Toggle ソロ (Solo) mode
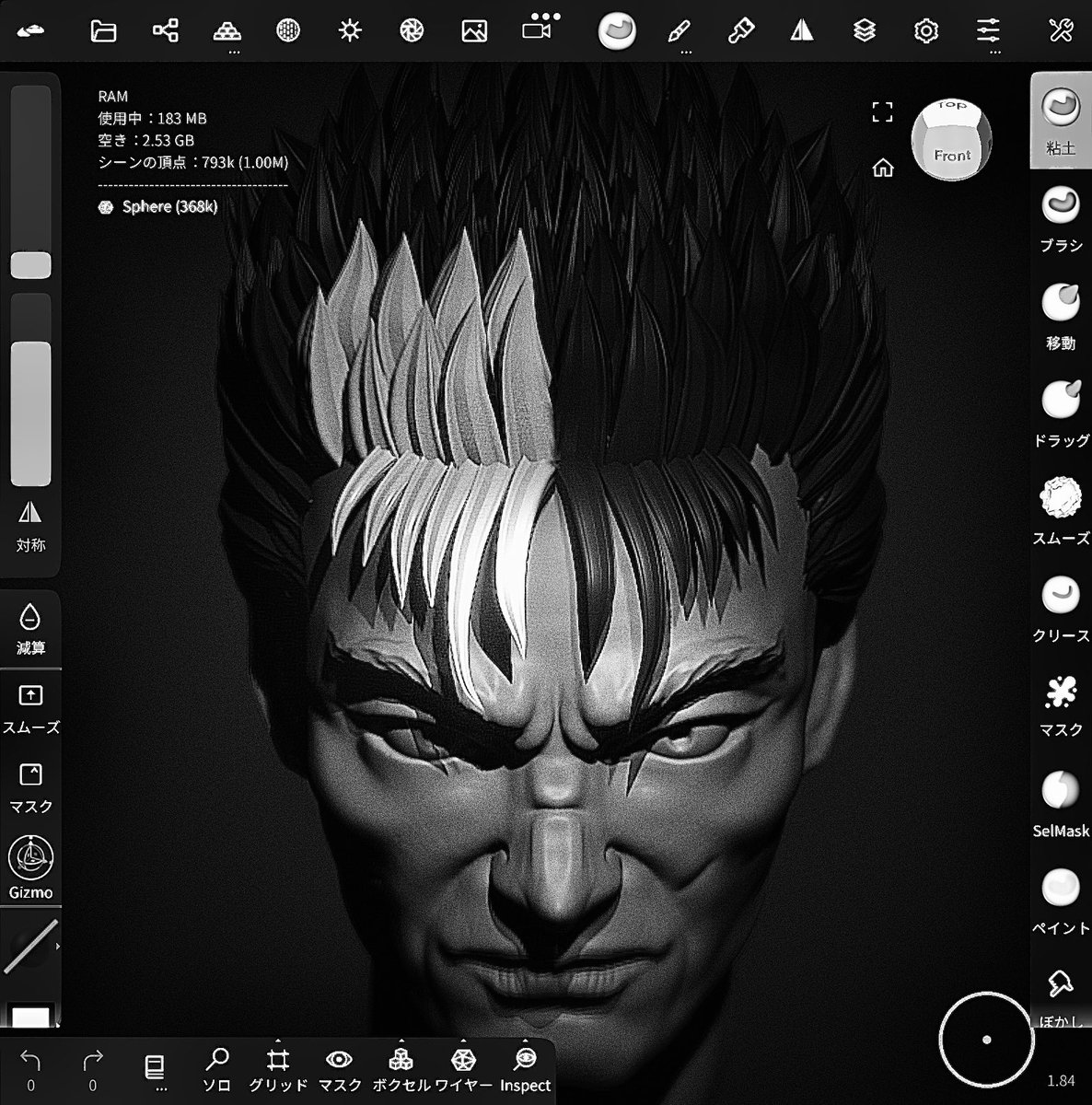 click(216, 1070)
